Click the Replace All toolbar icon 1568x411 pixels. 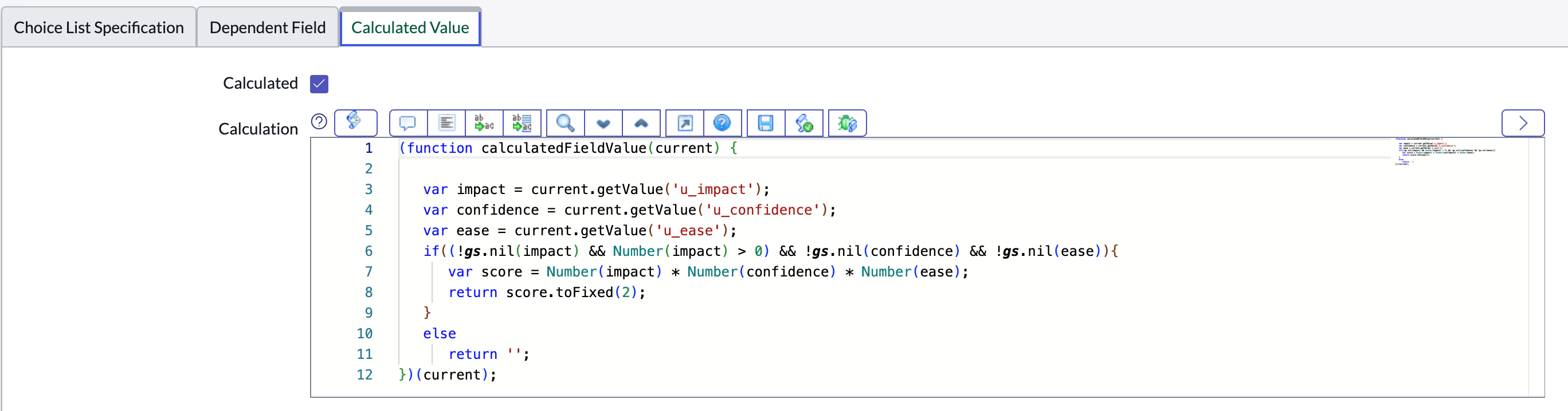[x=522, y=124]
